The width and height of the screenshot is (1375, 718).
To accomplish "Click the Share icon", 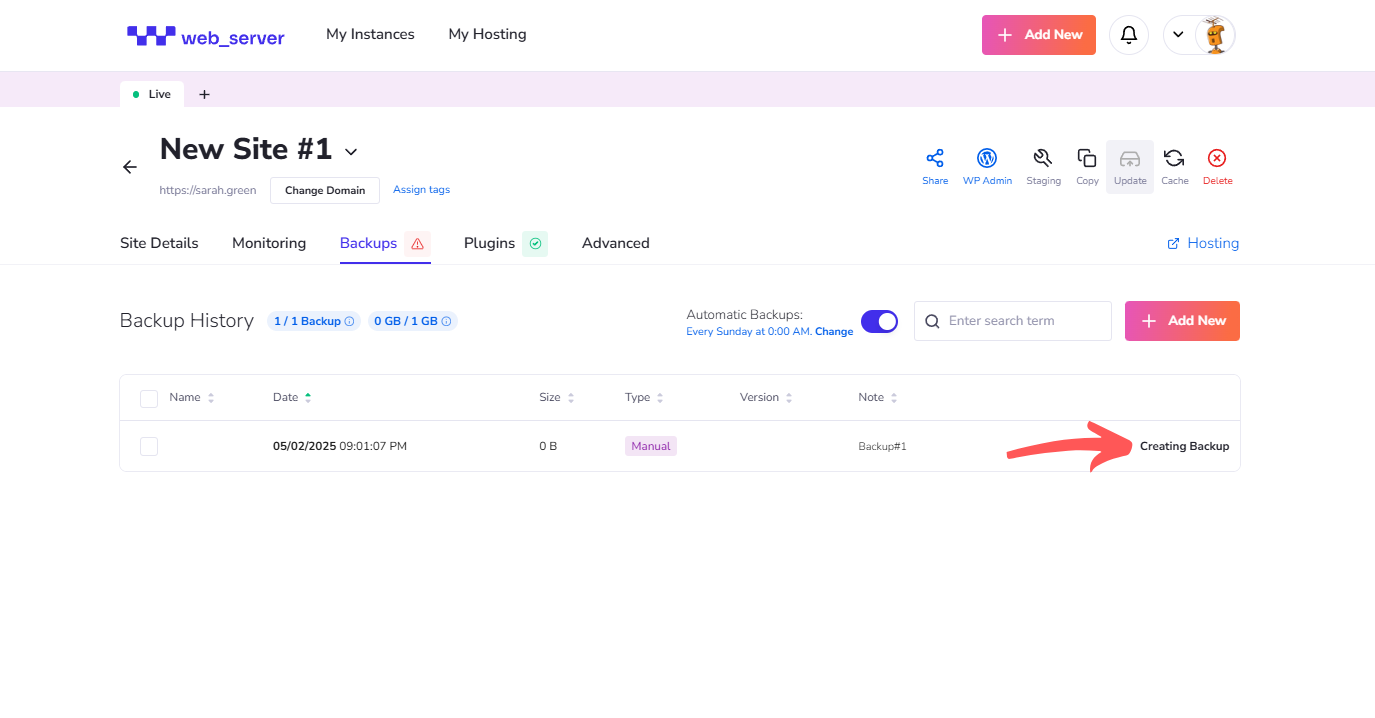I will point(935,159).
